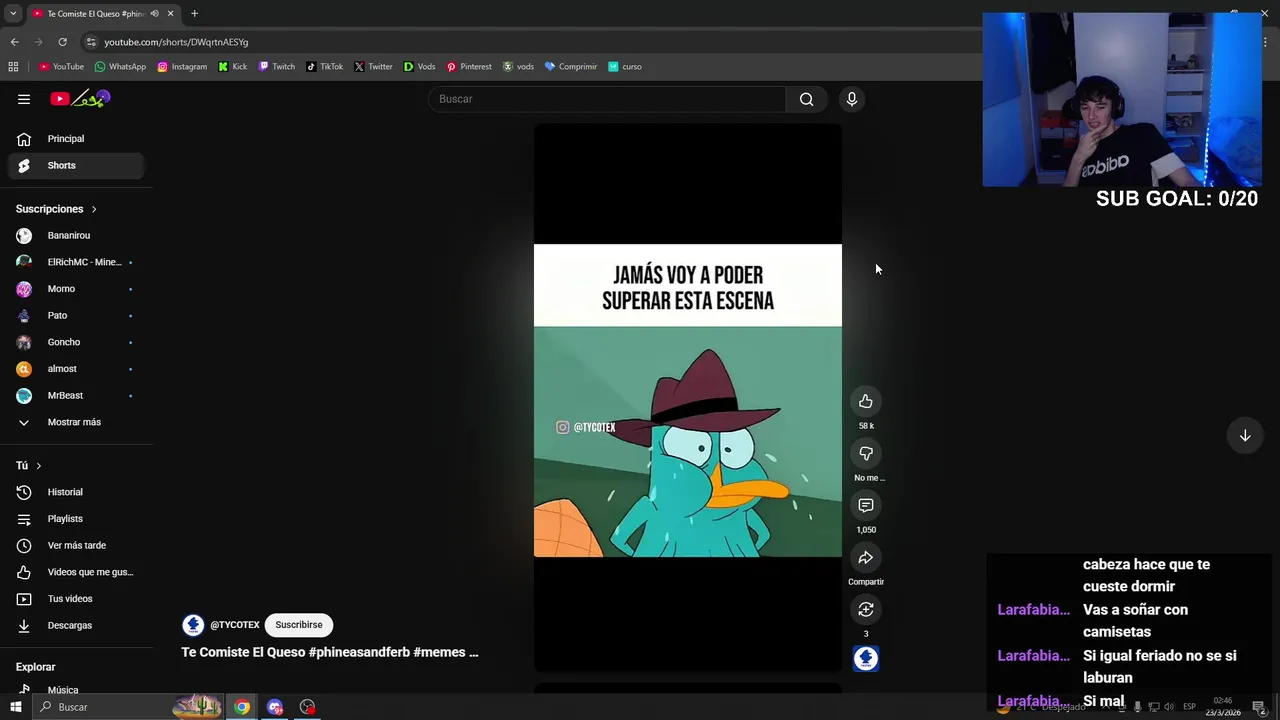Image resolution: width=1280 pixels, height=720 pixels.
Task: Open the comments on the short
Action: point(866,505)
